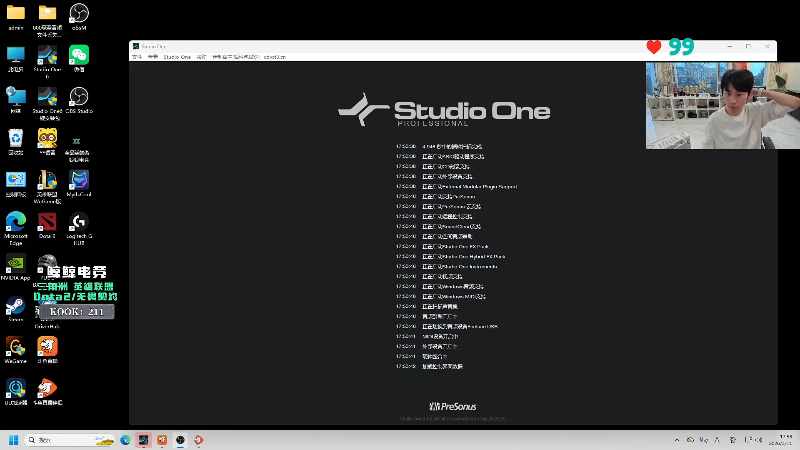The image size is (800, 450).
Task: Click the webcam overlay thumbnail
Action: pos(722,106)
